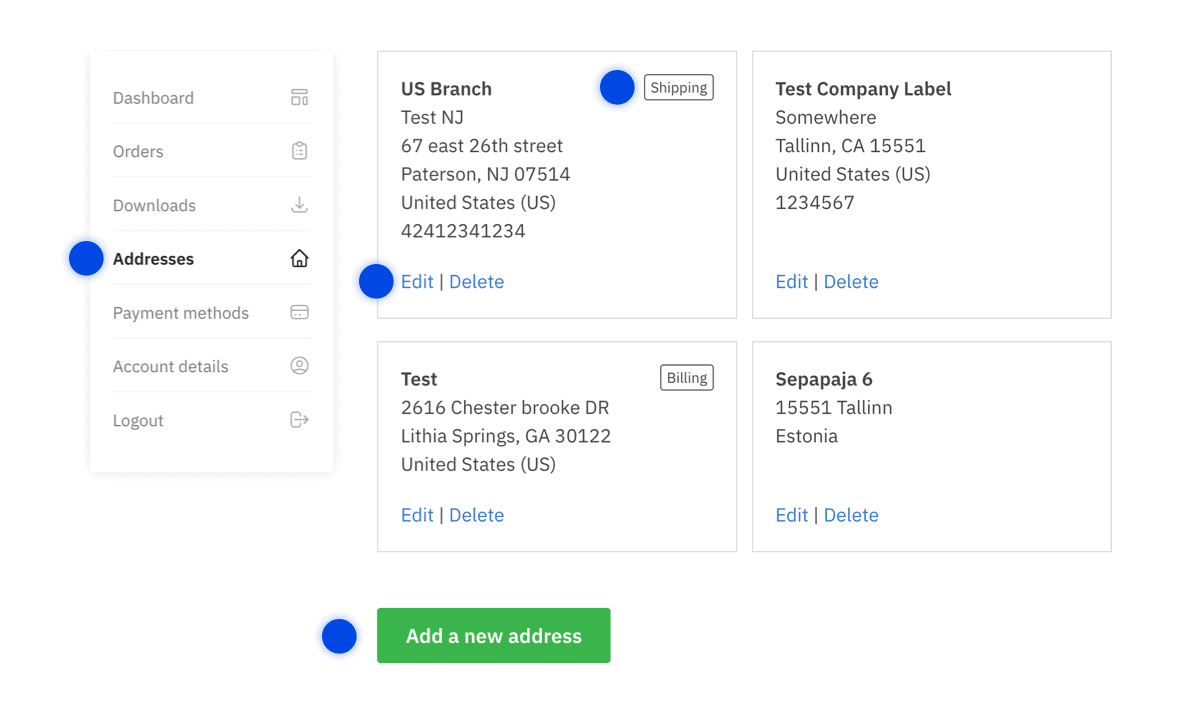
Task: Delete the Sepapaja 6 address
Action: [851, 514]
